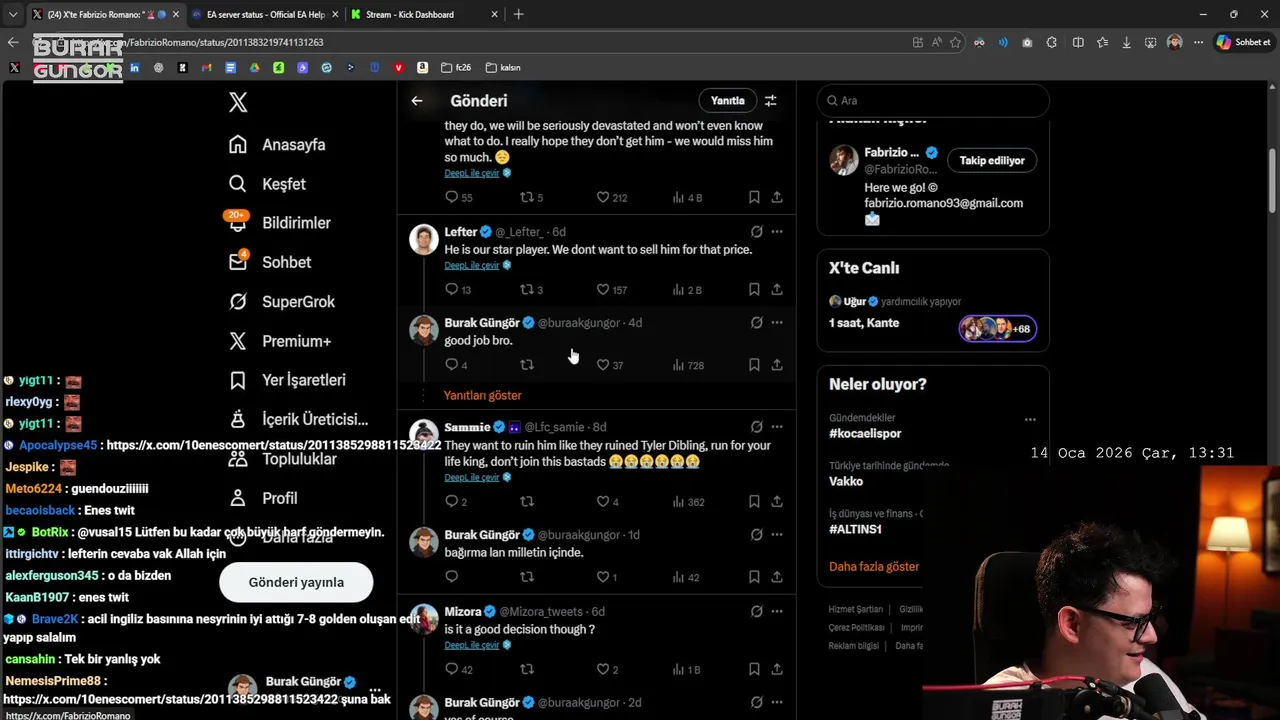Viewport: 1280px width, 720px height.
Task: Click Daha fazla göster under trends
Action: (x=874, y=566)
